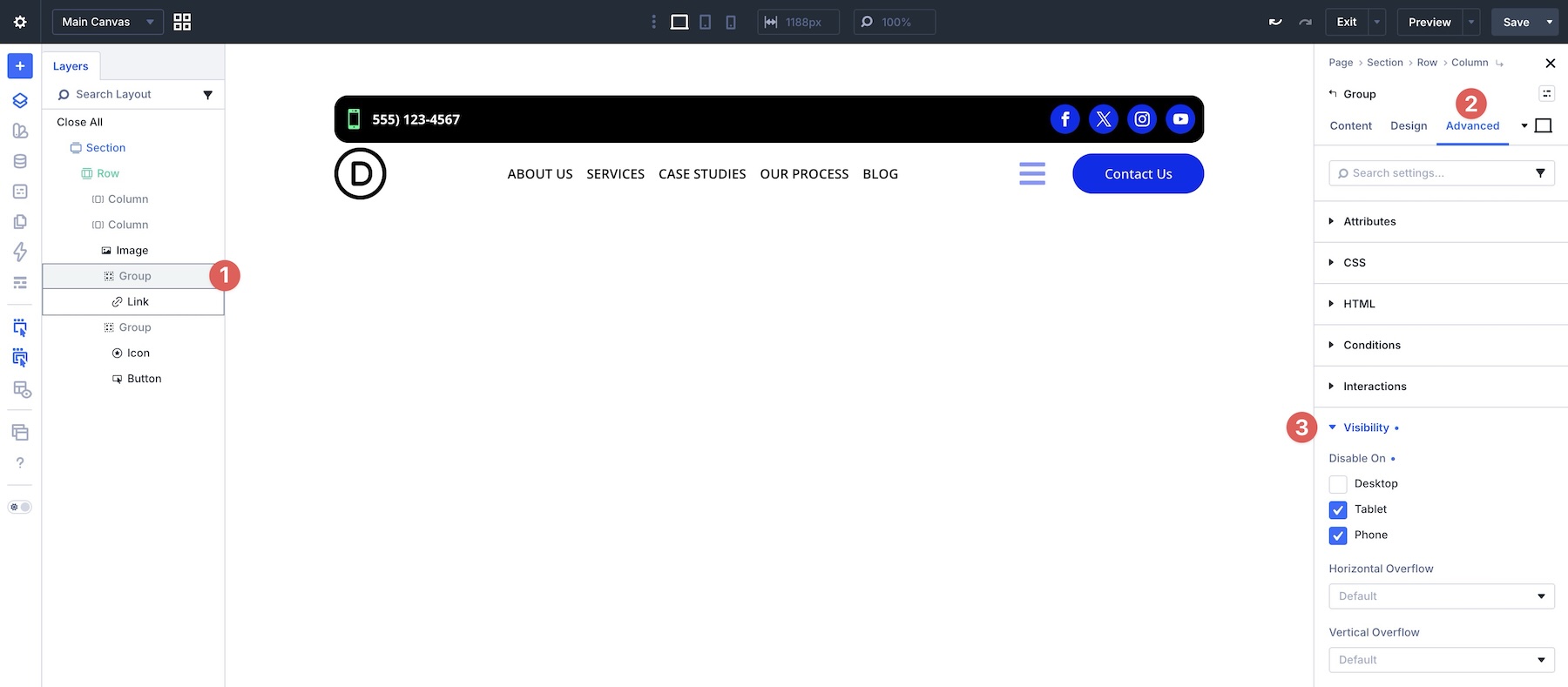Click the panel options icon beside Group

tap(1546, 93)
